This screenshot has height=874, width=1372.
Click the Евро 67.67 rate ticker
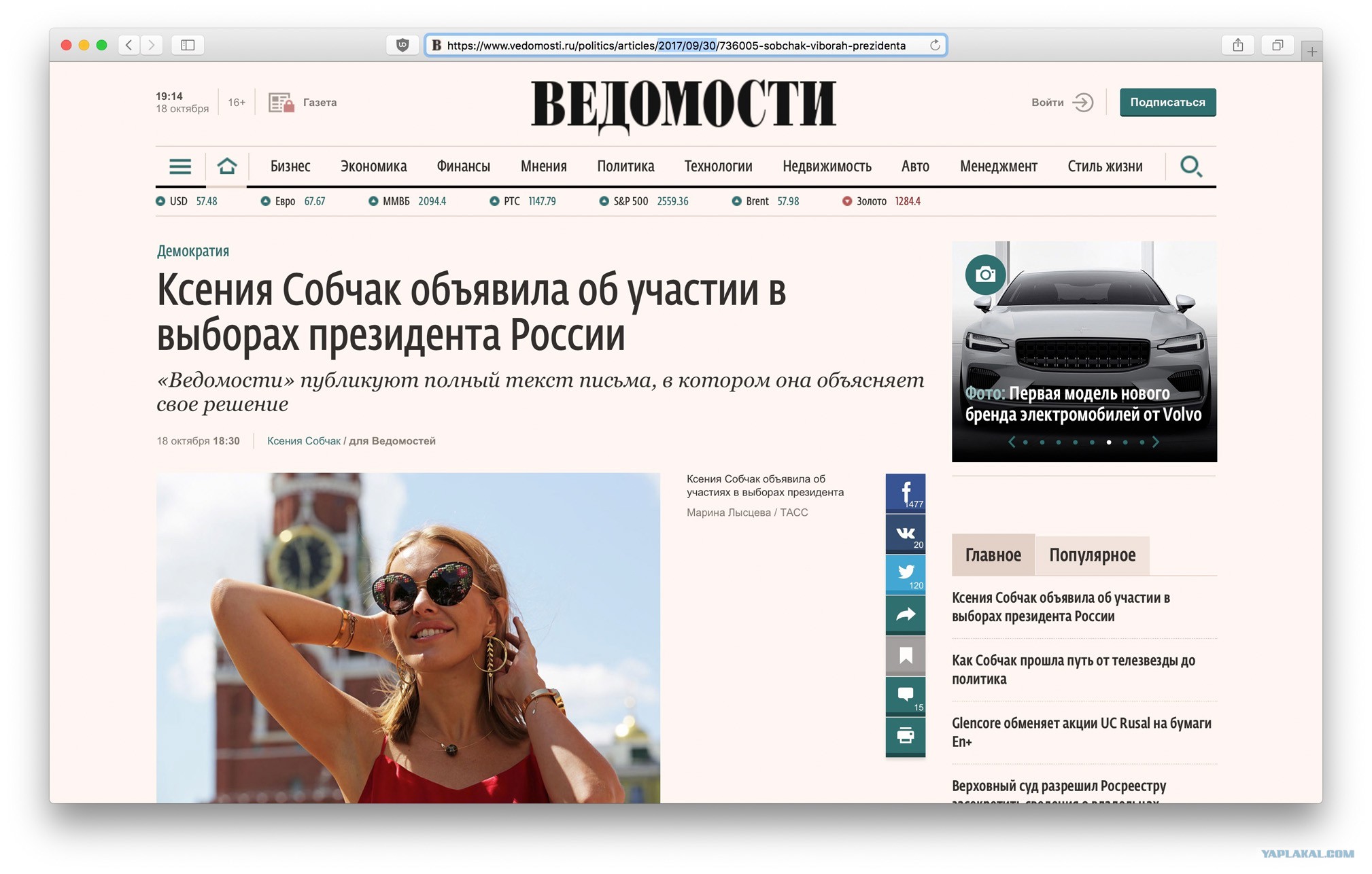[294, 201]
